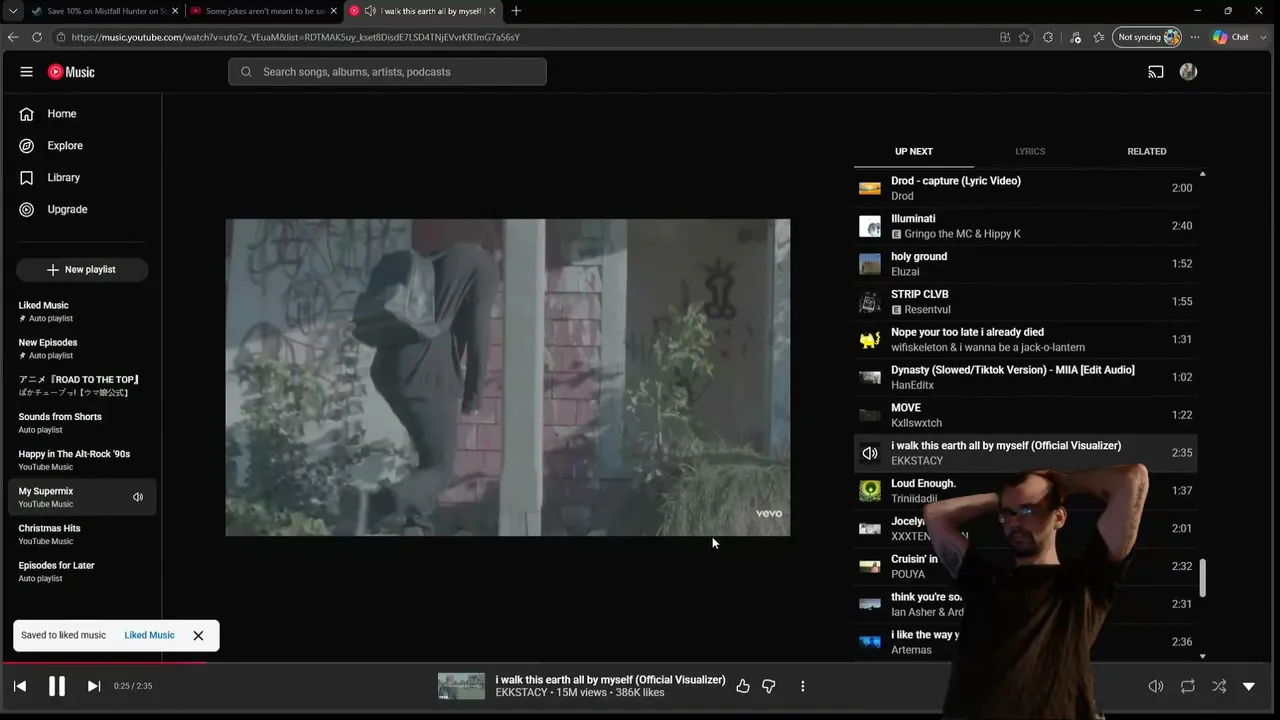Dismiss the Saved to liked music toast
1280x720 pixels.
(198, 635)
